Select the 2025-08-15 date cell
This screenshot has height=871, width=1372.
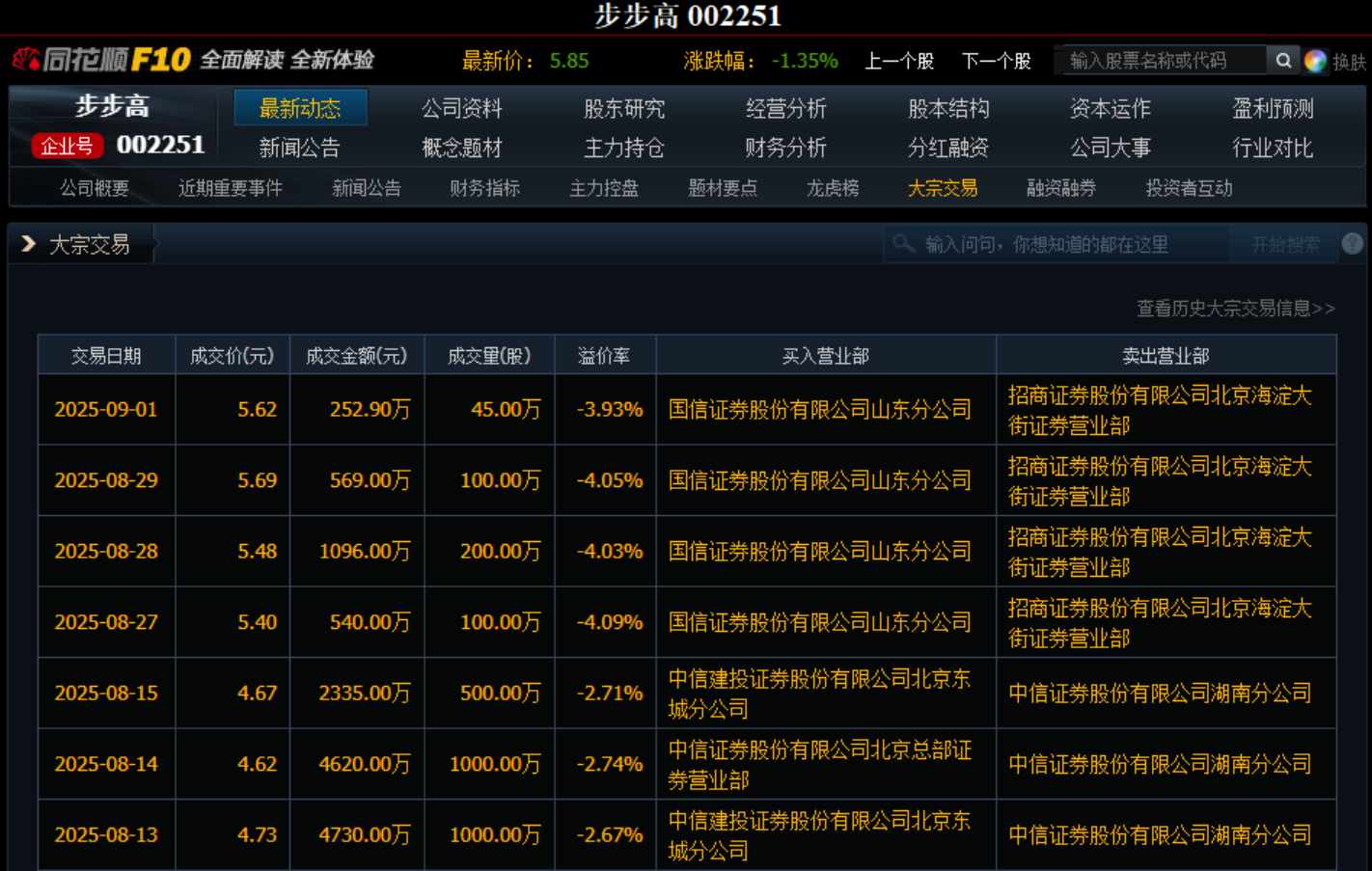[x=106, y=694]
